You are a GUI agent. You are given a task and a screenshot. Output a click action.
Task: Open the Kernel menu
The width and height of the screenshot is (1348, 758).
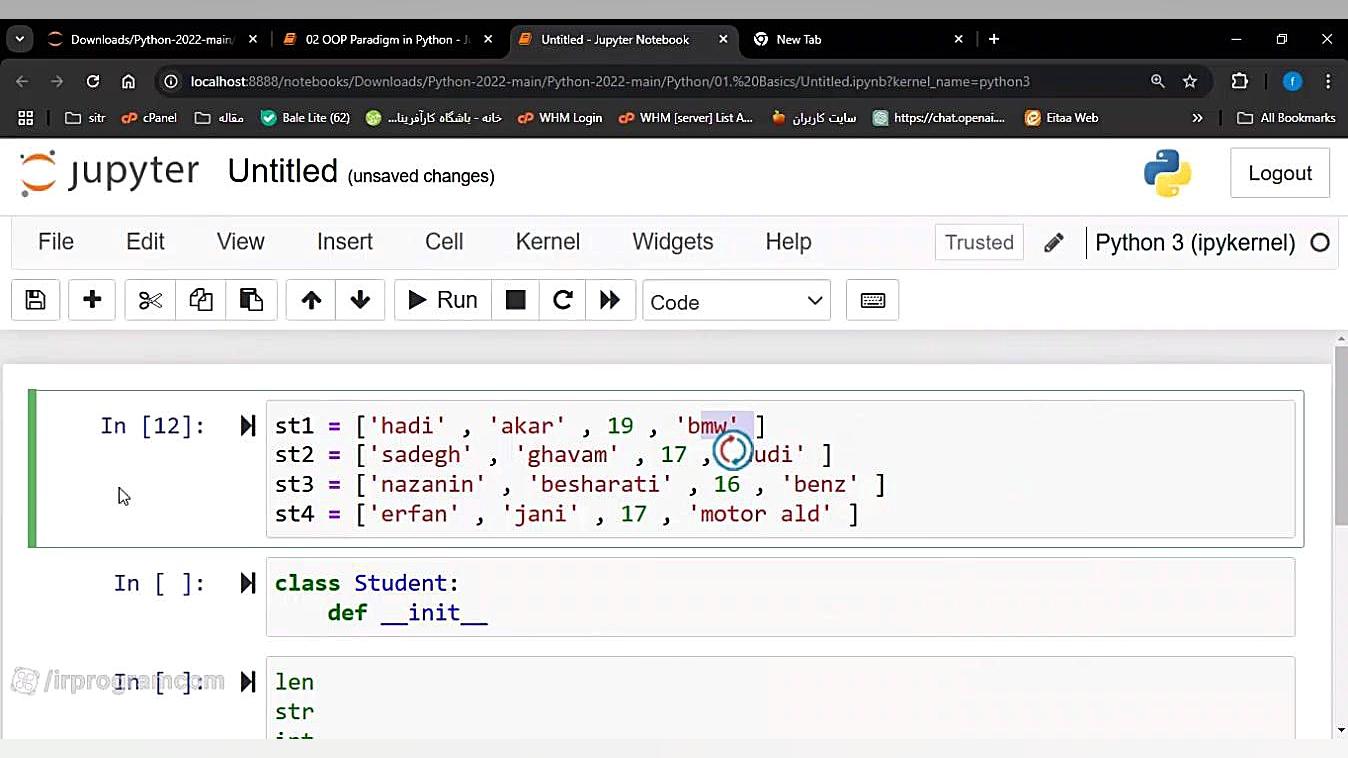point(548,242)
